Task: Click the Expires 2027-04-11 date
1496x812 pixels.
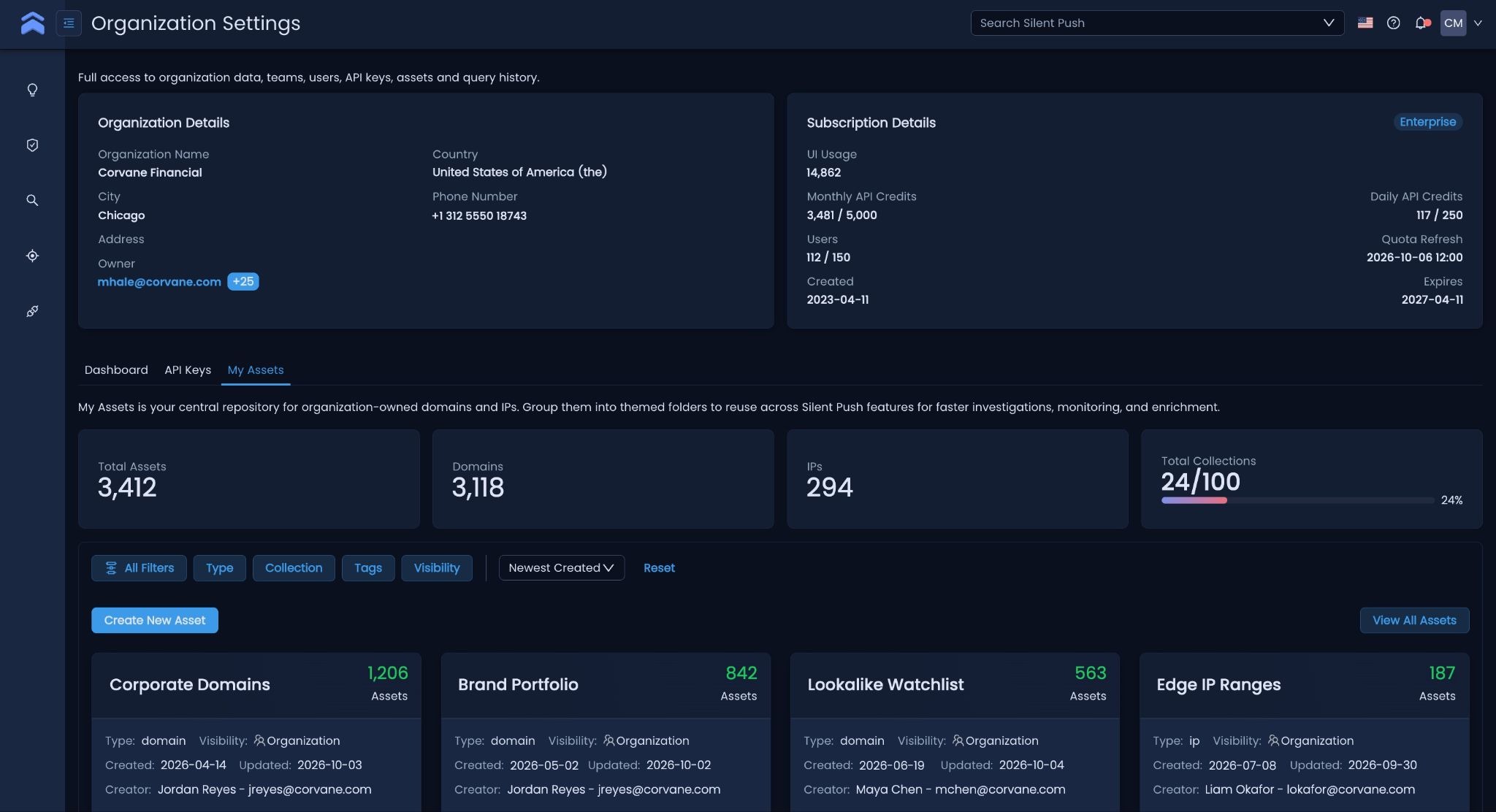Action: [x=1432, y=299]
